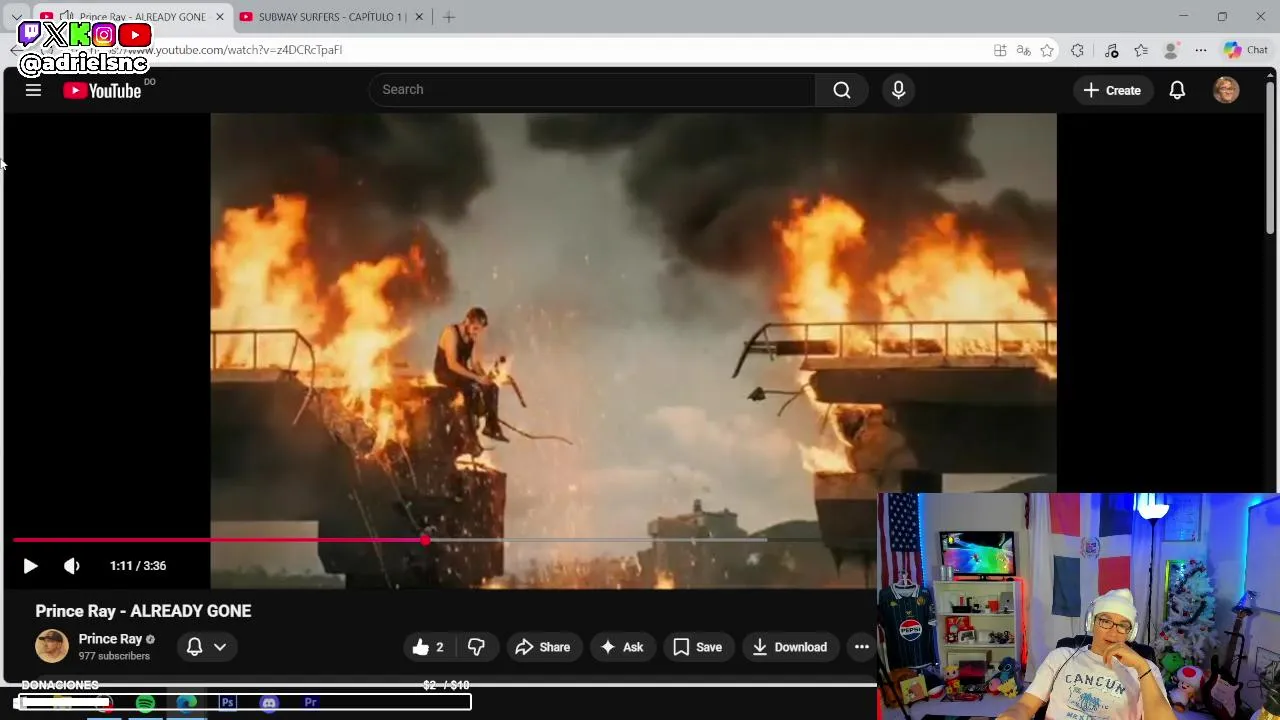Image resolution: width=1280 pixels, height=720 pixels.
Task: Mute the video with the speaker icon
Action: tap(72, 566)
